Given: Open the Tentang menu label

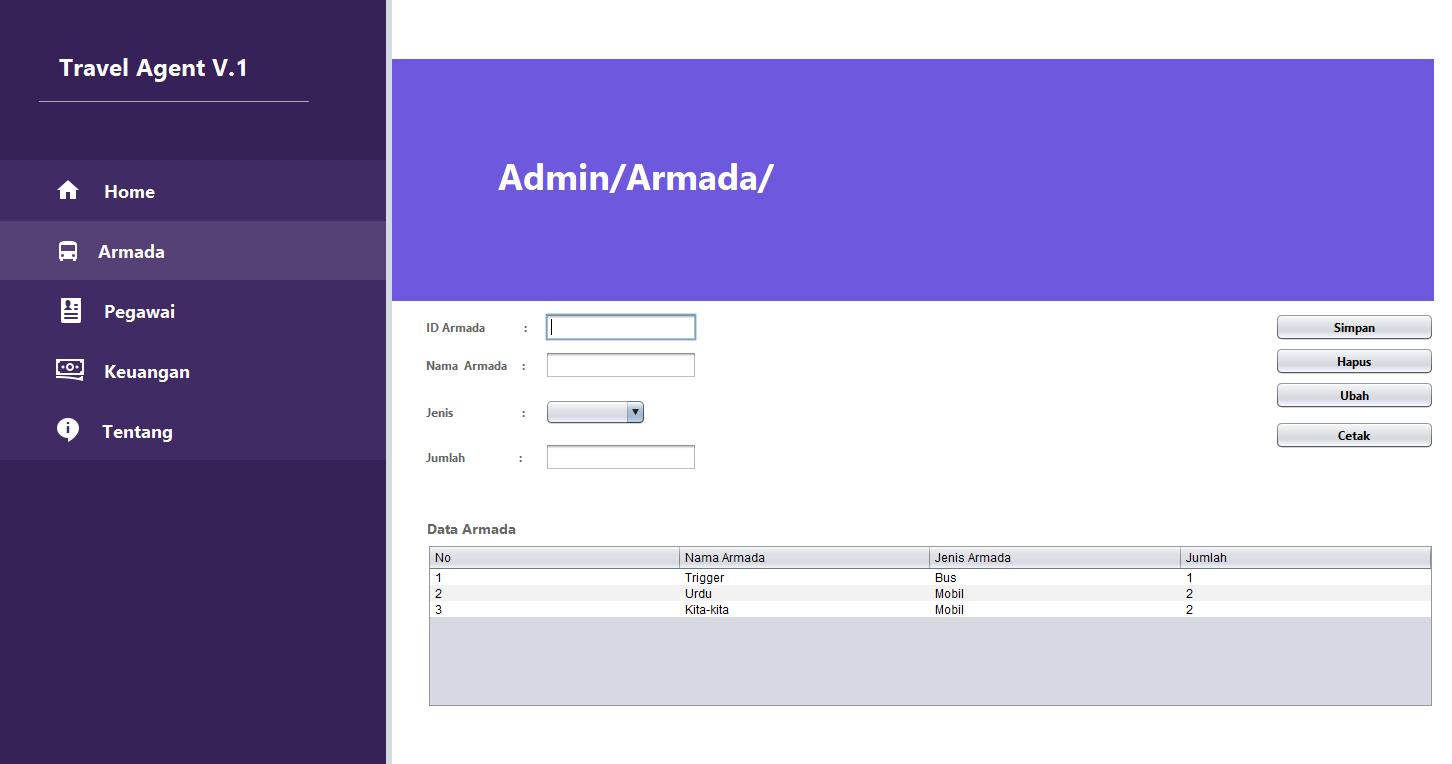Looking at the screenshot, I should pyautogui.click(x=137, y=432).
